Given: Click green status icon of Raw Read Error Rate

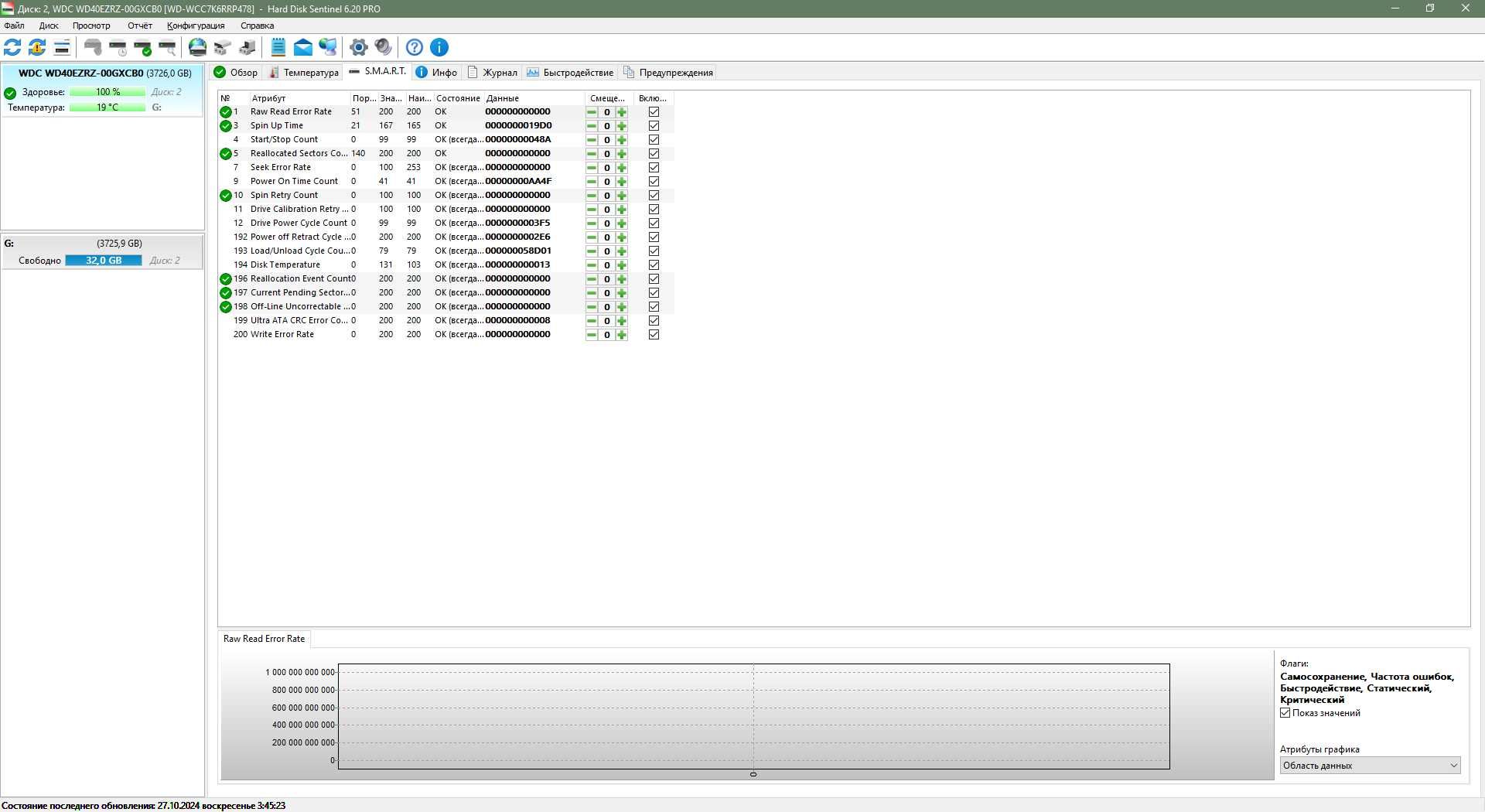Looking at the screenshot, I should [226, 112].
